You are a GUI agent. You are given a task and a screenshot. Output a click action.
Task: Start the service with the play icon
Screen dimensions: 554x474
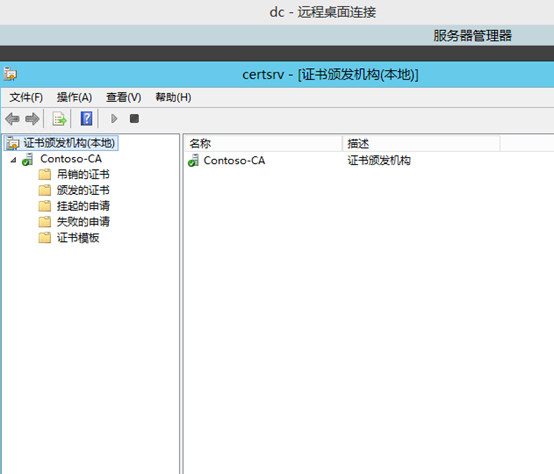[114, 119]
